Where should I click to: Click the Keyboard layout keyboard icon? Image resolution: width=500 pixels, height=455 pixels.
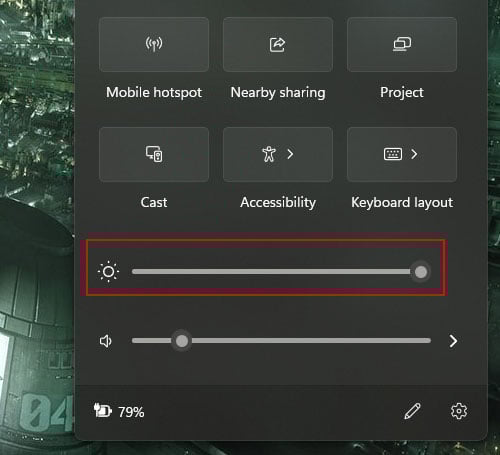[393, 154]
